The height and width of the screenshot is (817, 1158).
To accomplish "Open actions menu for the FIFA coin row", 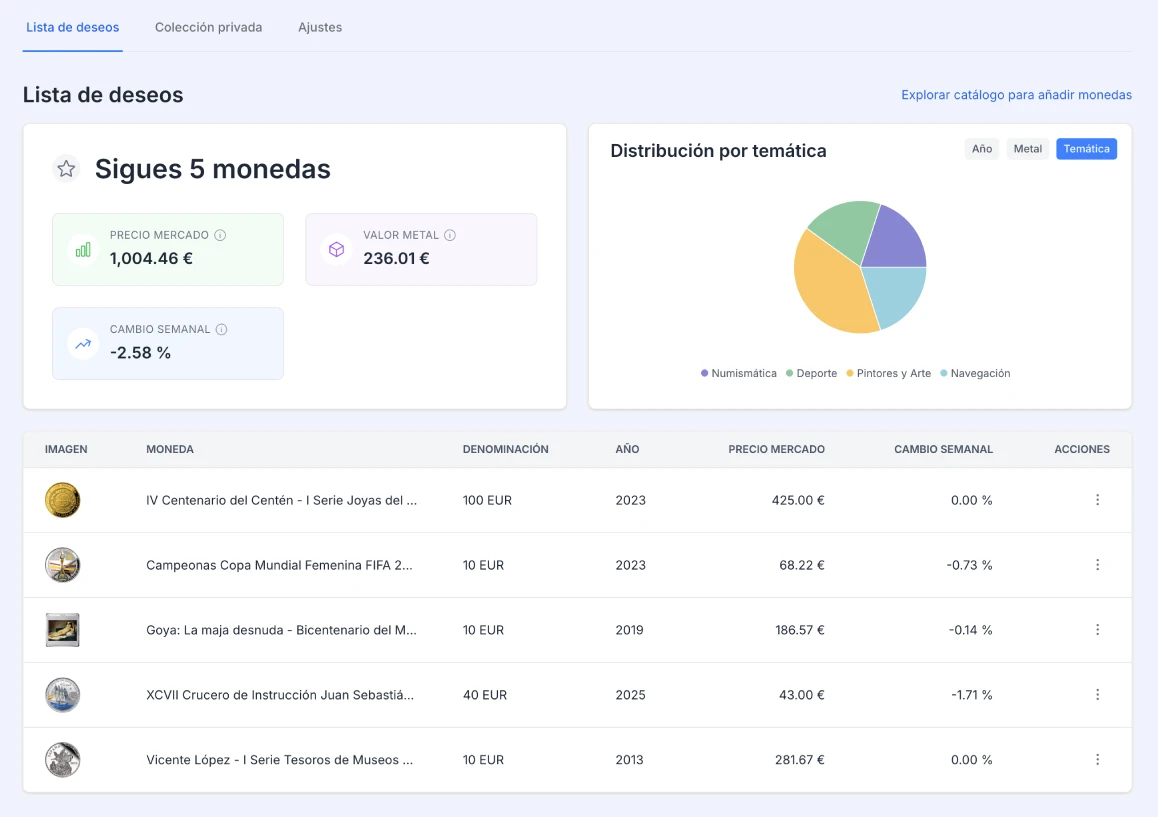I will point(1097,565).
